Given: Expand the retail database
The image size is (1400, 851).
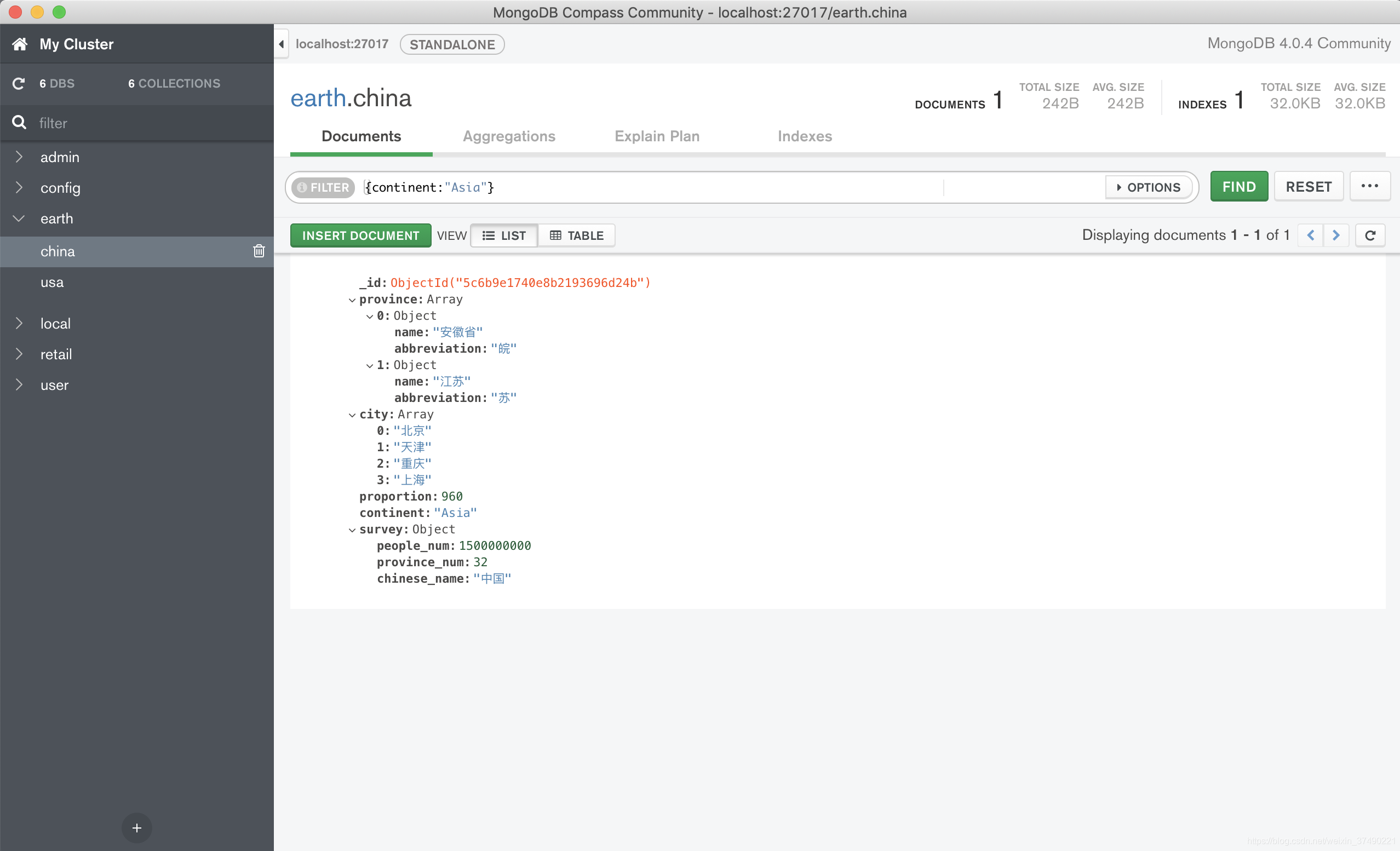Looking at the screenshot, I should [19, 354].
